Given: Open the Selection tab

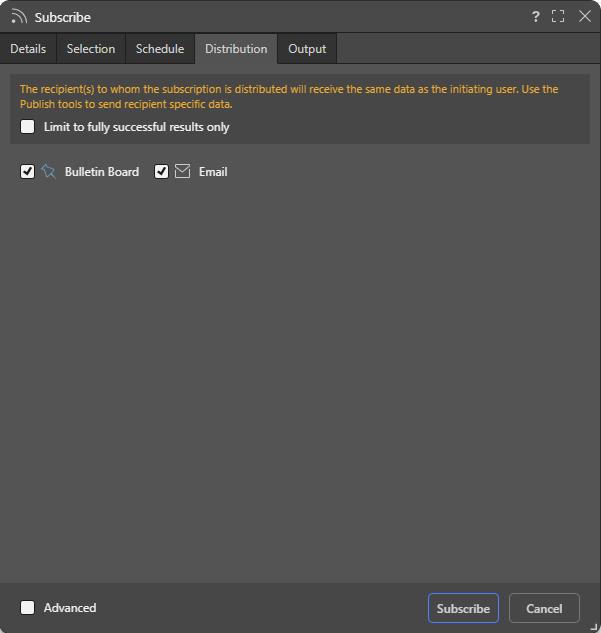Looking at the screenshot, I should coord(91,49).
